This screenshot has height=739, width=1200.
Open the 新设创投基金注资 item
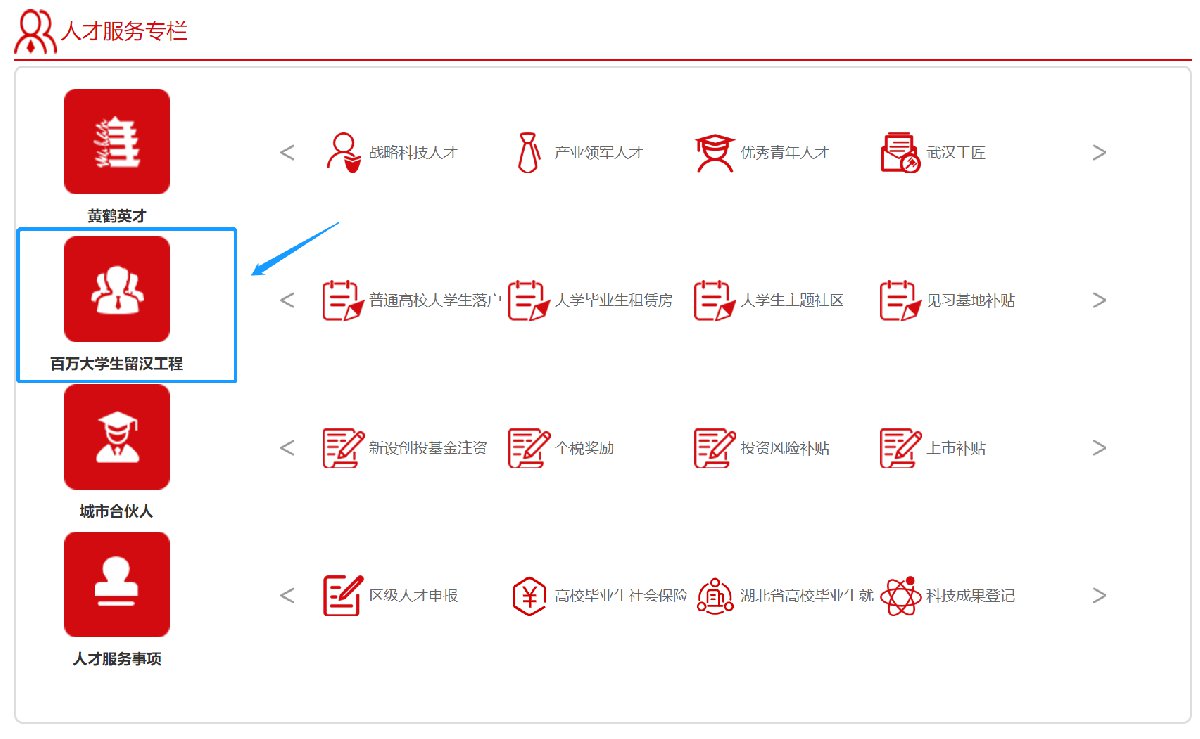(405, 448)
